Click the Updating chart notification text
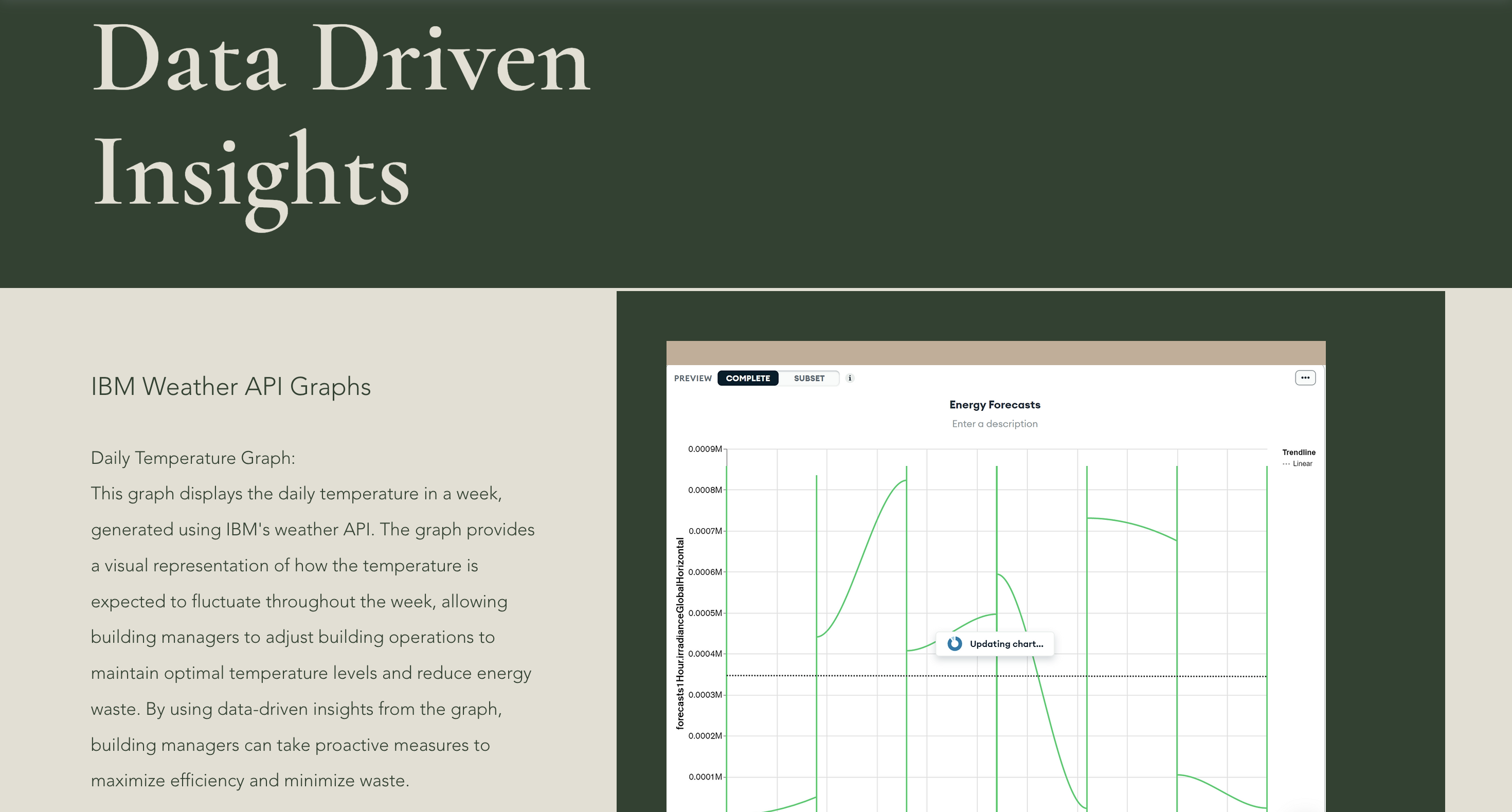 (1006, 644)
